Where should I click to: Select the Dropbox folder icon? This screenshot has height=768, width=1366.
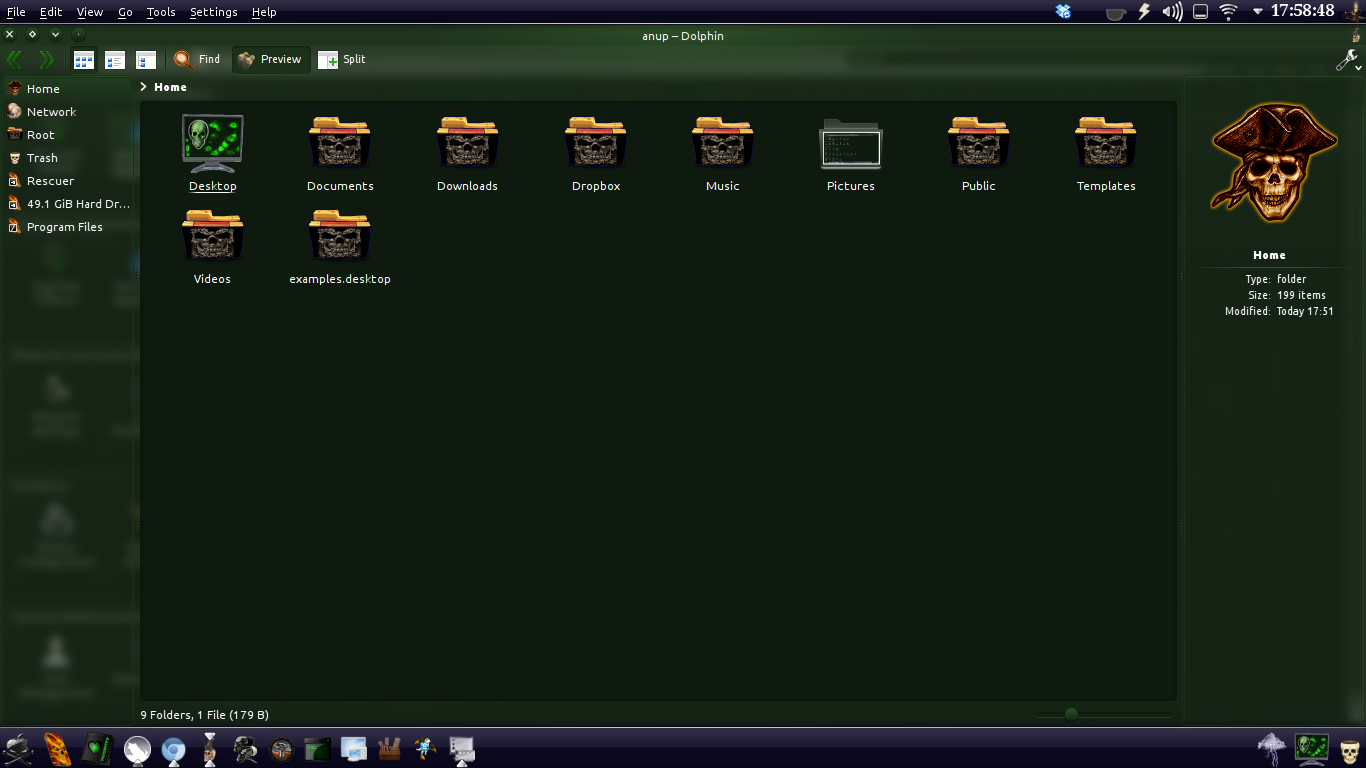coord(596,143)
